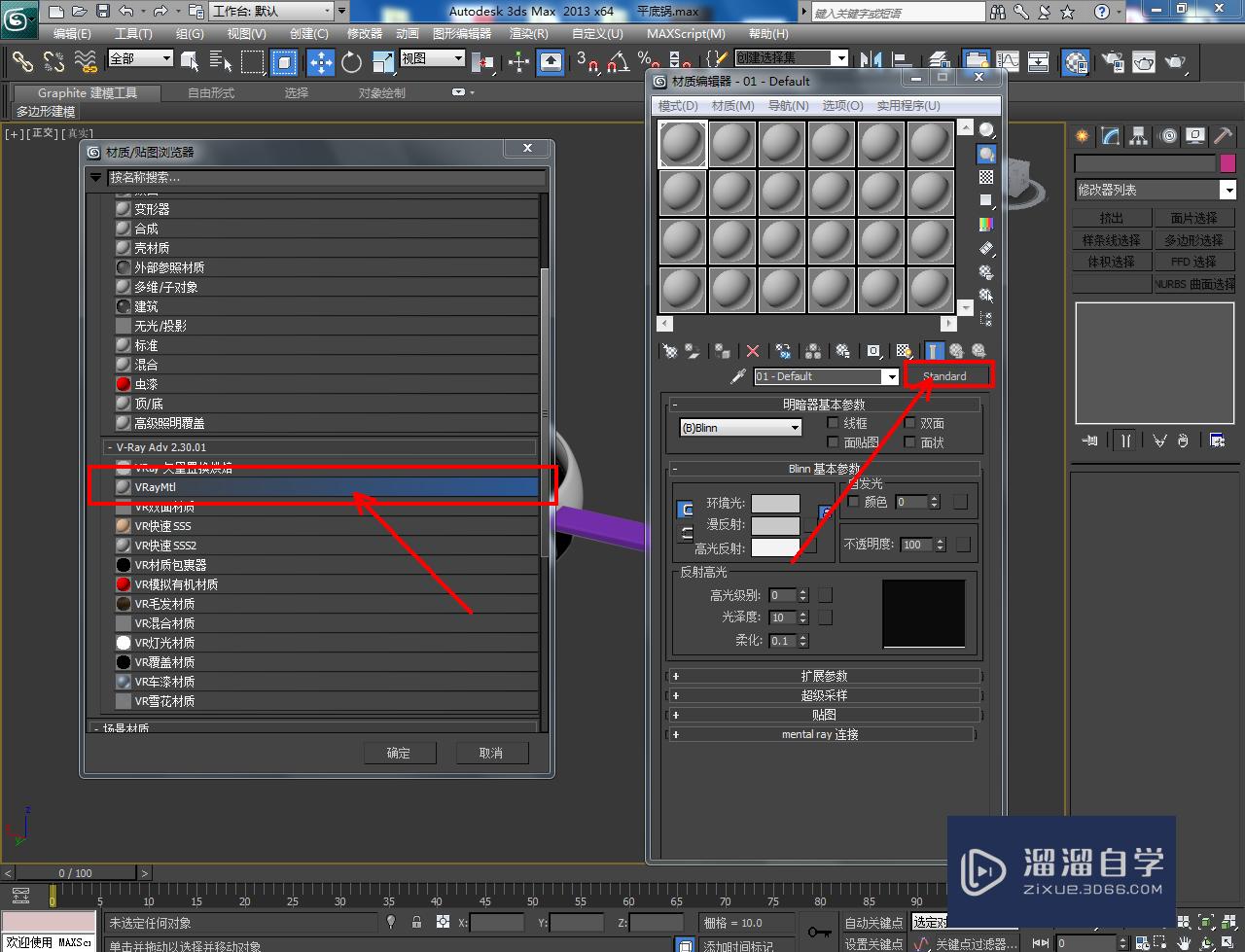Click Get Material icon in Material Editor
This screenshot has width=1245, height=952.
pyautogui.click(x=670, y=351)
